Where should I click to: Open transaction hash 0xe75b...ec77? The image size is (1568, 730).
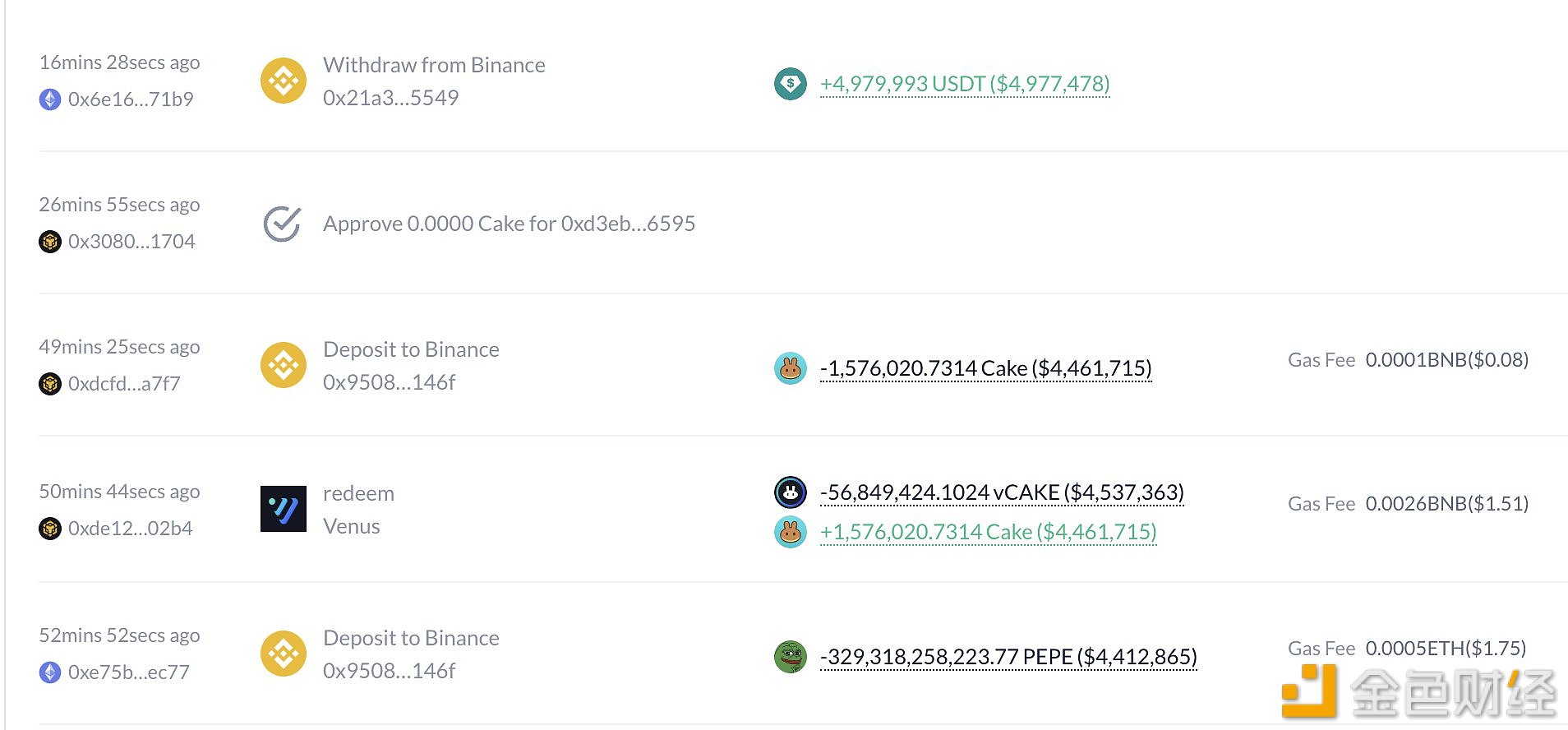[129, 672]
